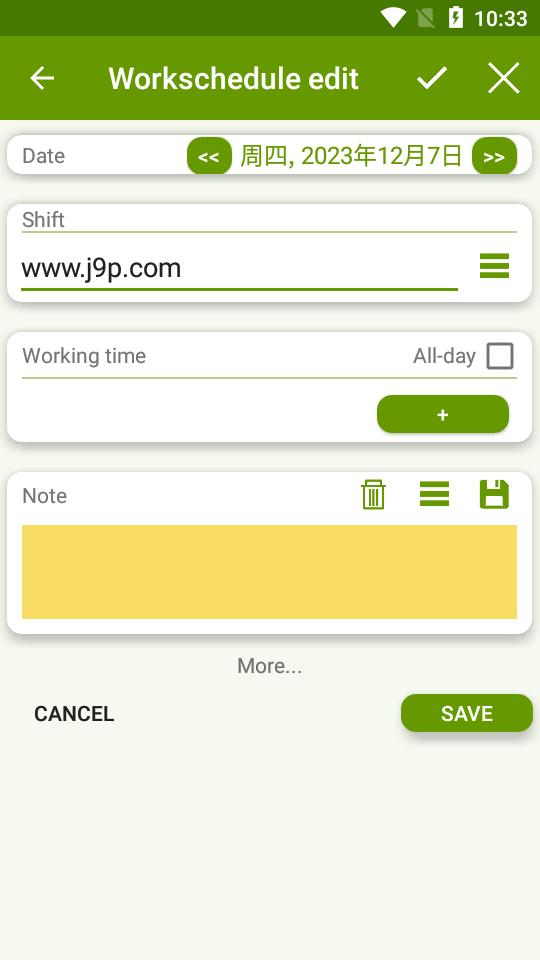The width and height of the screenshot is (540, 960).
Task: Tap the battery status icon
Action: [x=456, y=18]
